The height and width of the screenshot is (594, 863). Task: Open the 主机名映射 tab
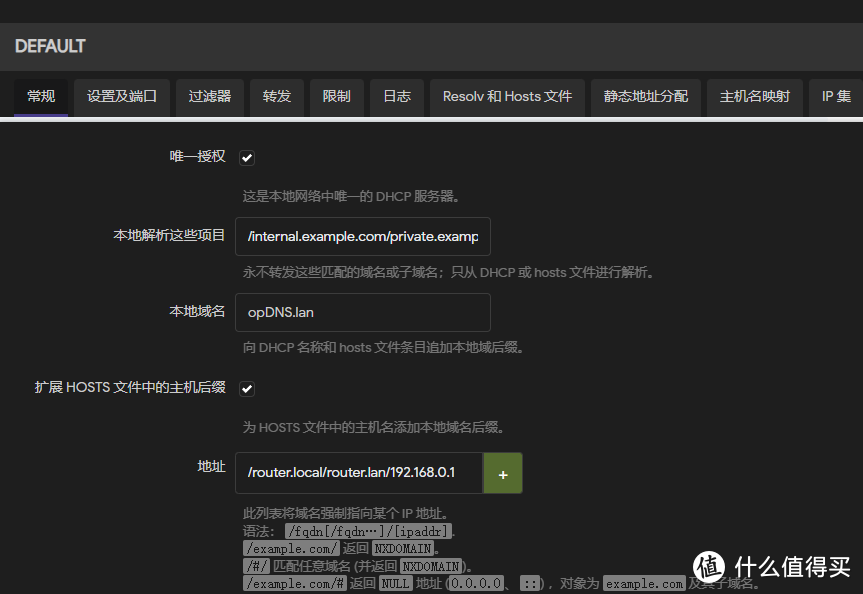click(754, 97)
